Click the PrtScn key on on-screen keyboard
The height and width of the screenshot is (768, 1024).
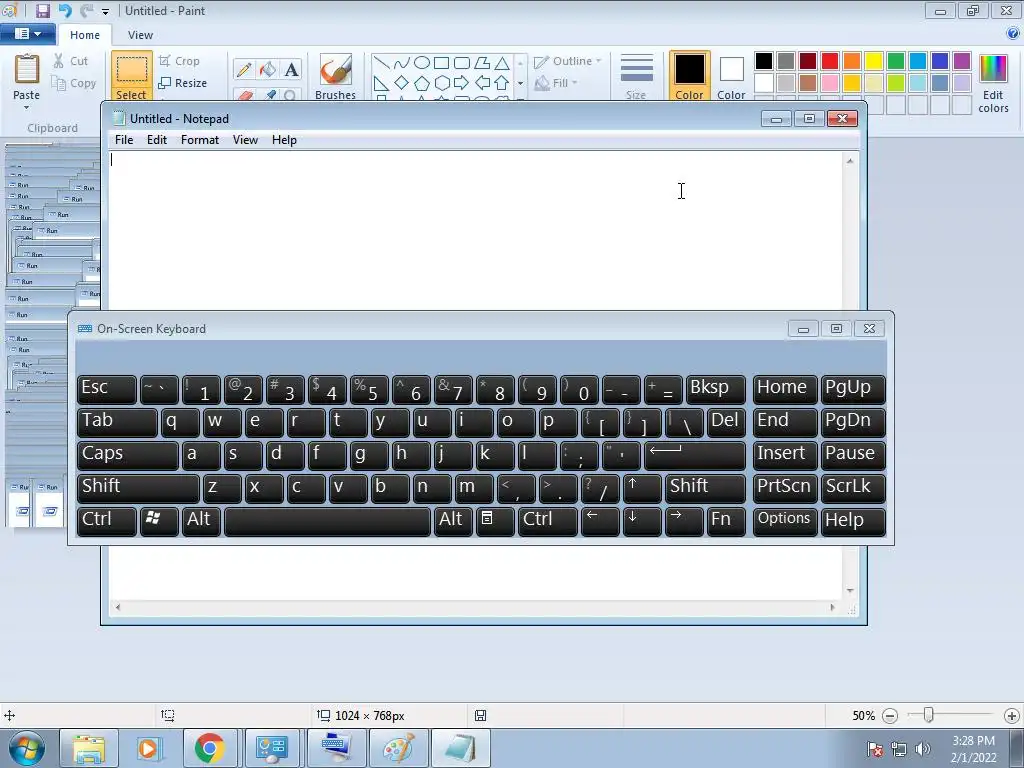[784, 488]
